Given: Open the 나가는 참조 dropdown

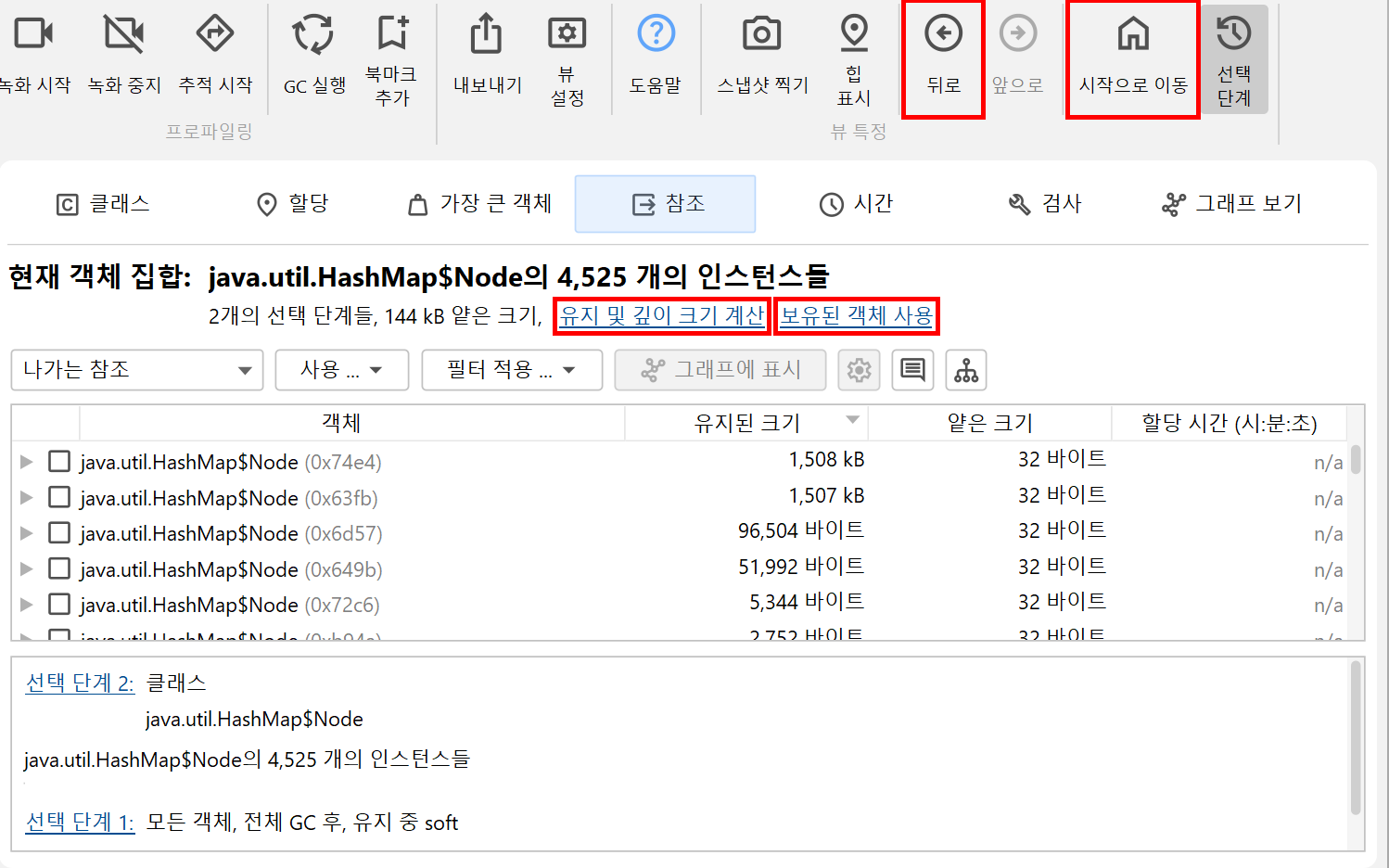Looking at the screenshot, I should coord(137,370).
